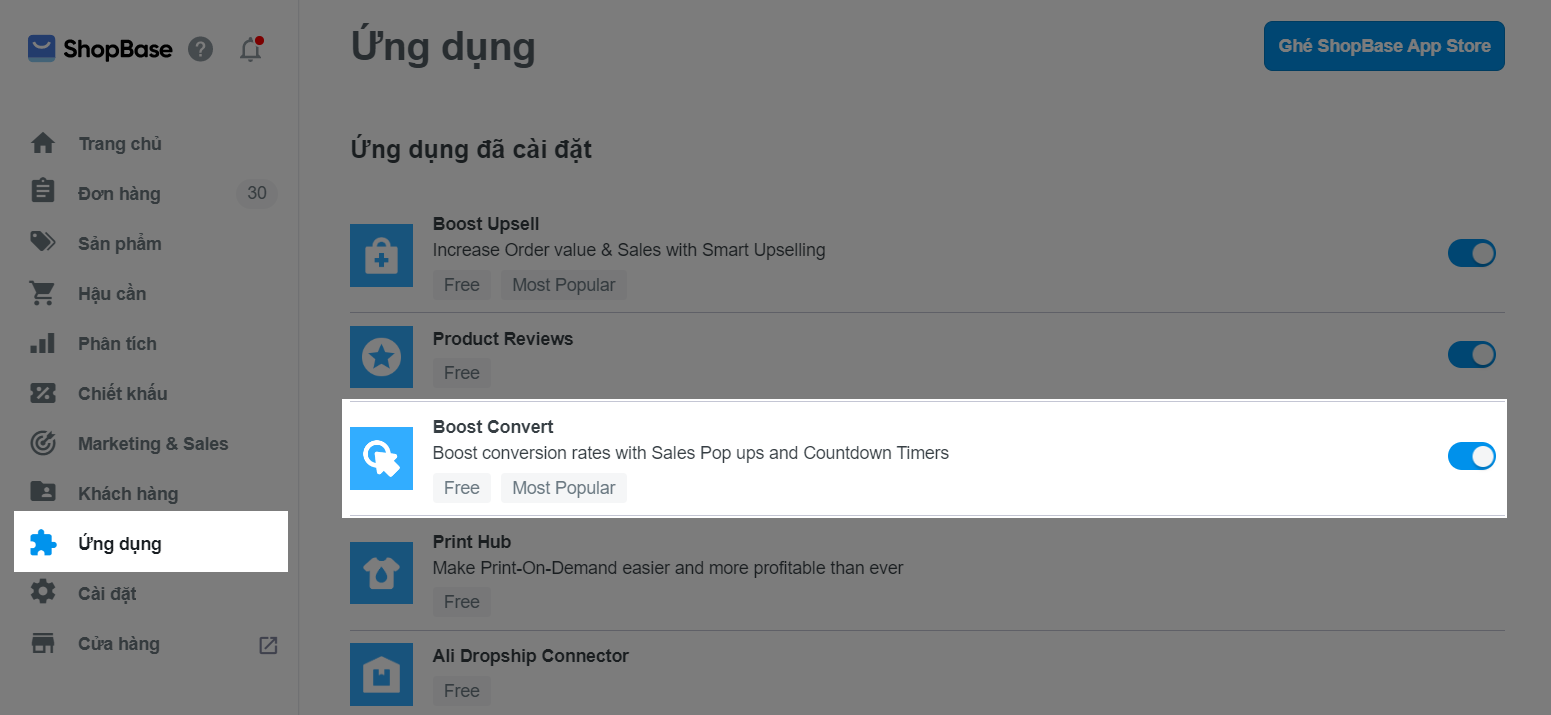The height and width of the screenshot is (715, 1551).
Task: Click the ShopBase logo
Action: [100, 49]
